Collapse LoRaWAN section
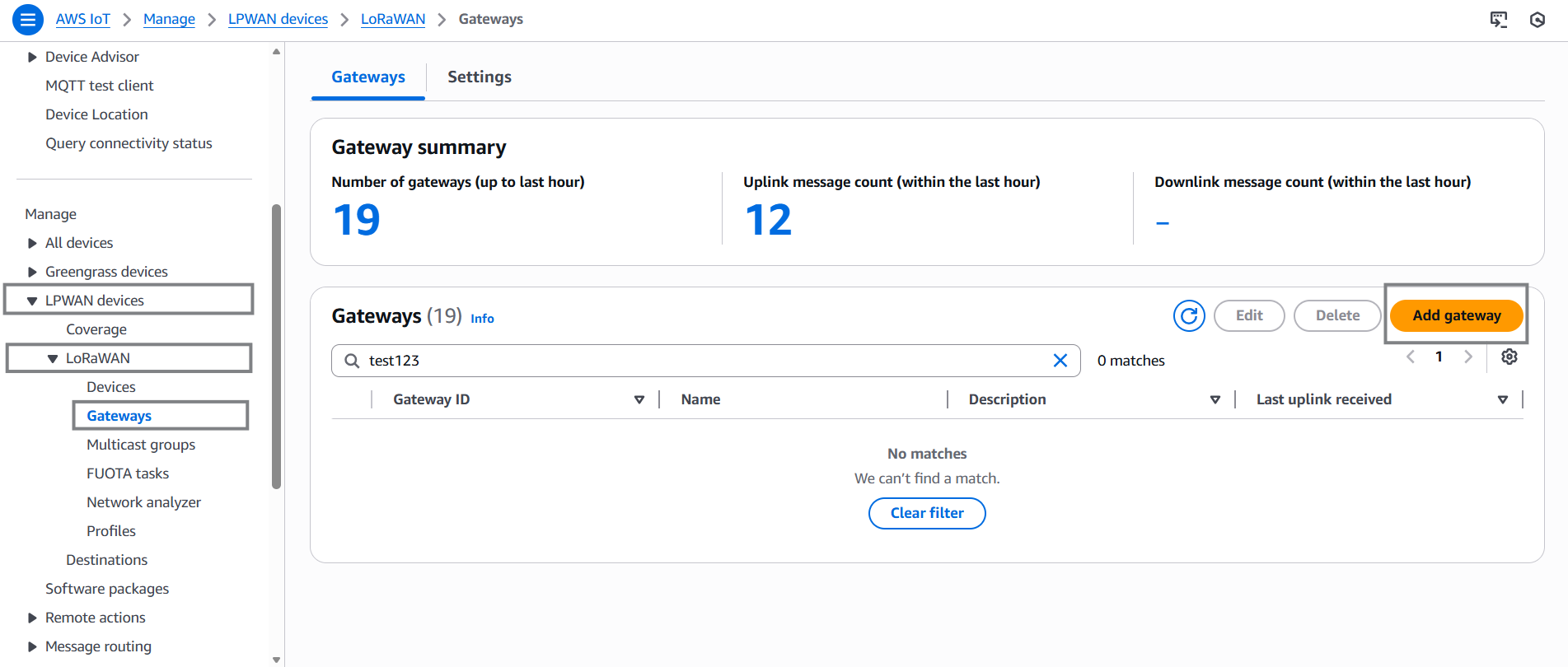Screen dimensions: 1568x667 [x=53, y=358]
